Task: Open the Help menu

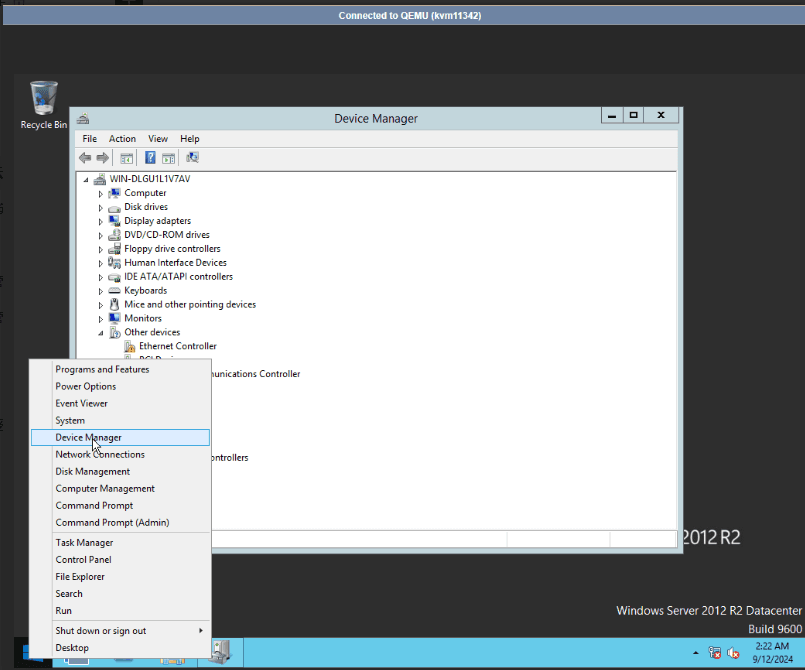Action: coord(189,139)
